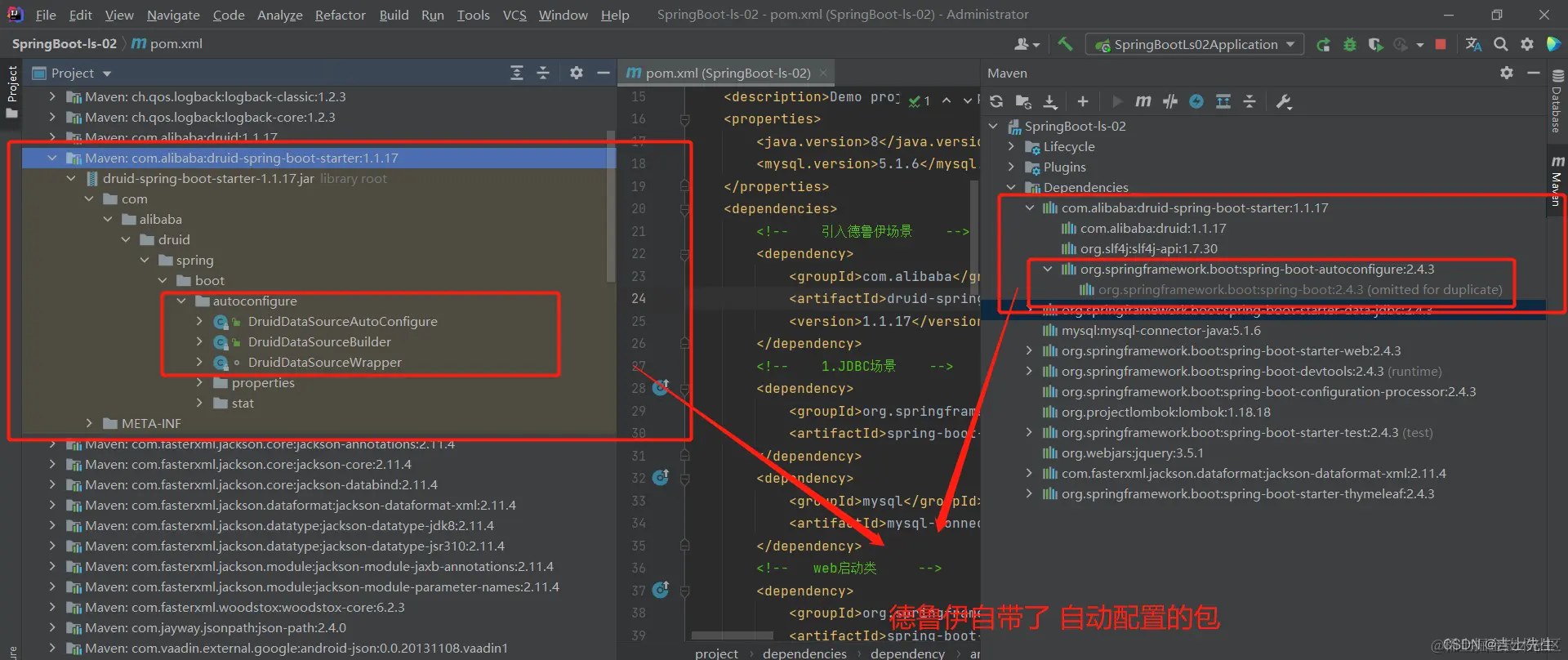Click the 'dependencies' editor breadcrumb
Viewport: 1568px width, 660px height.
coord(804,653)
